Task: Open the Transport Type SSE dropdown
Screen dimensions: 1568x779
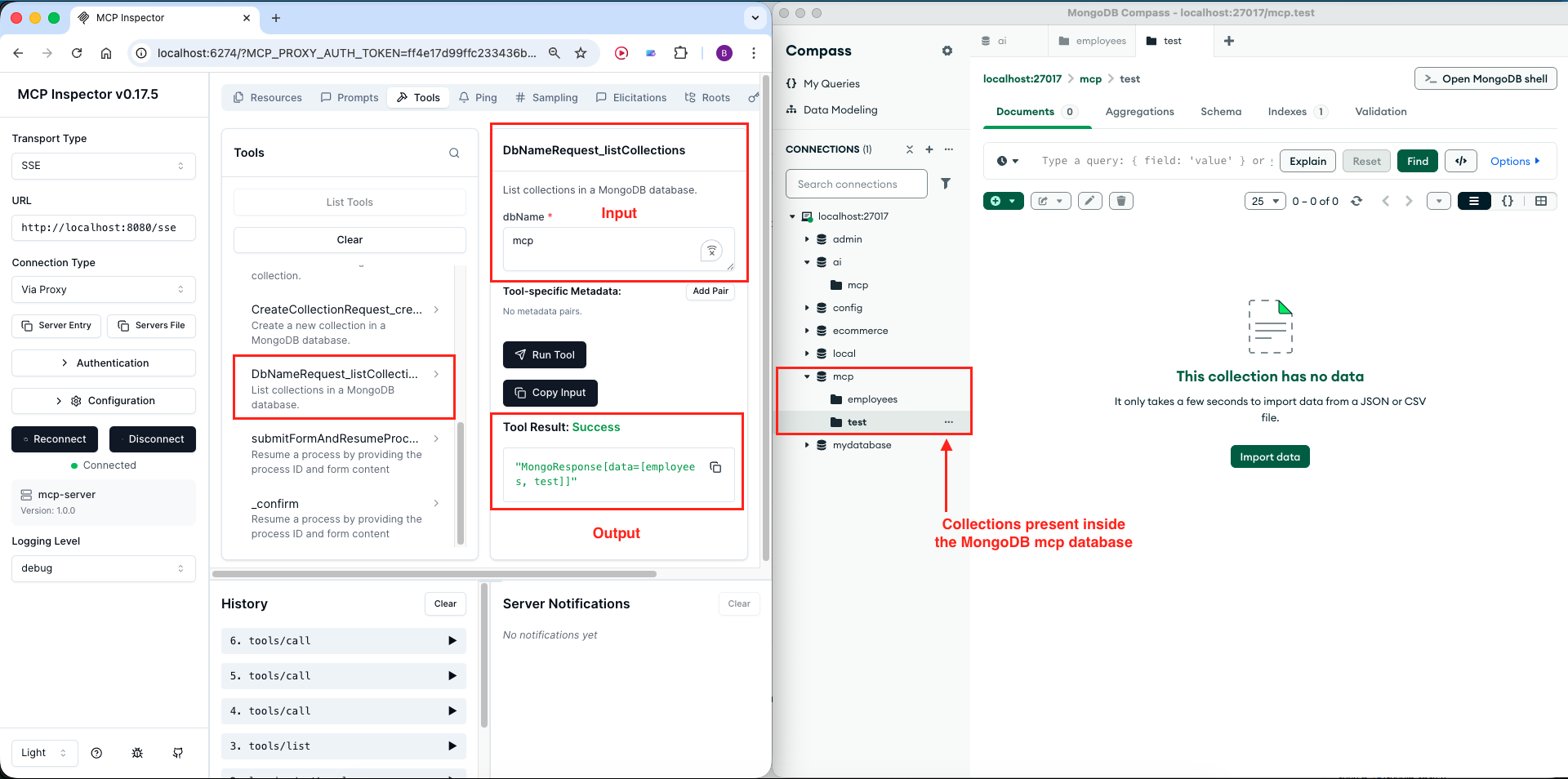Action: pos(104,166)
